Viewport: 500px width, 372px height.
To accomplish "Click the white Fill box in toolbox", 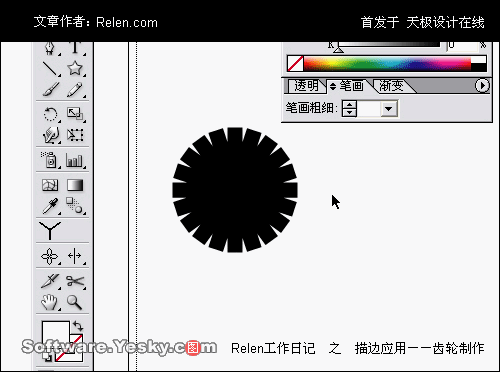I will point(56,335).
